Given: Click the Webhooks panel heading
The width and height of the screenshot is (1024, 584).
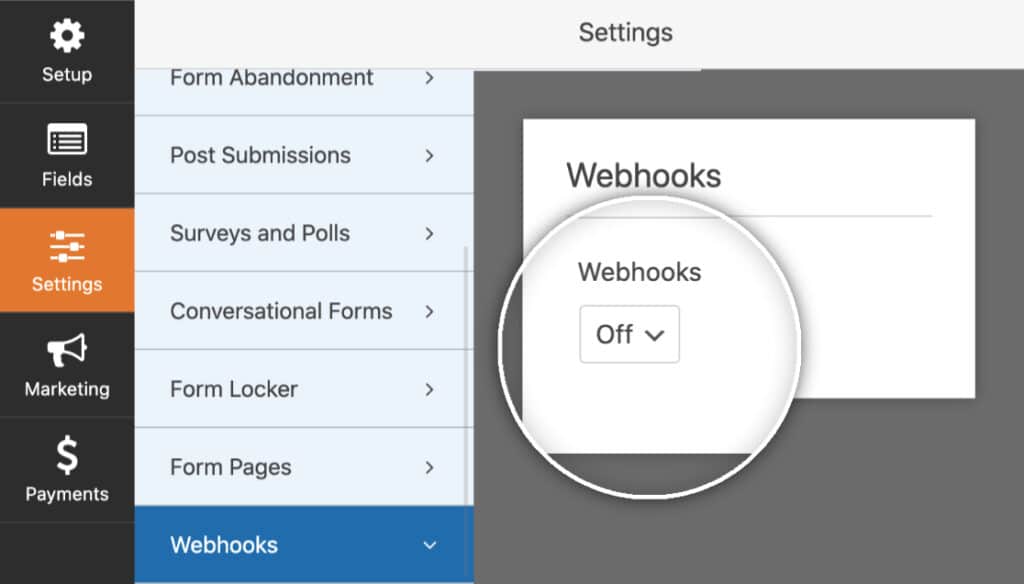Looking at the screenshot, I should [644, 175].
